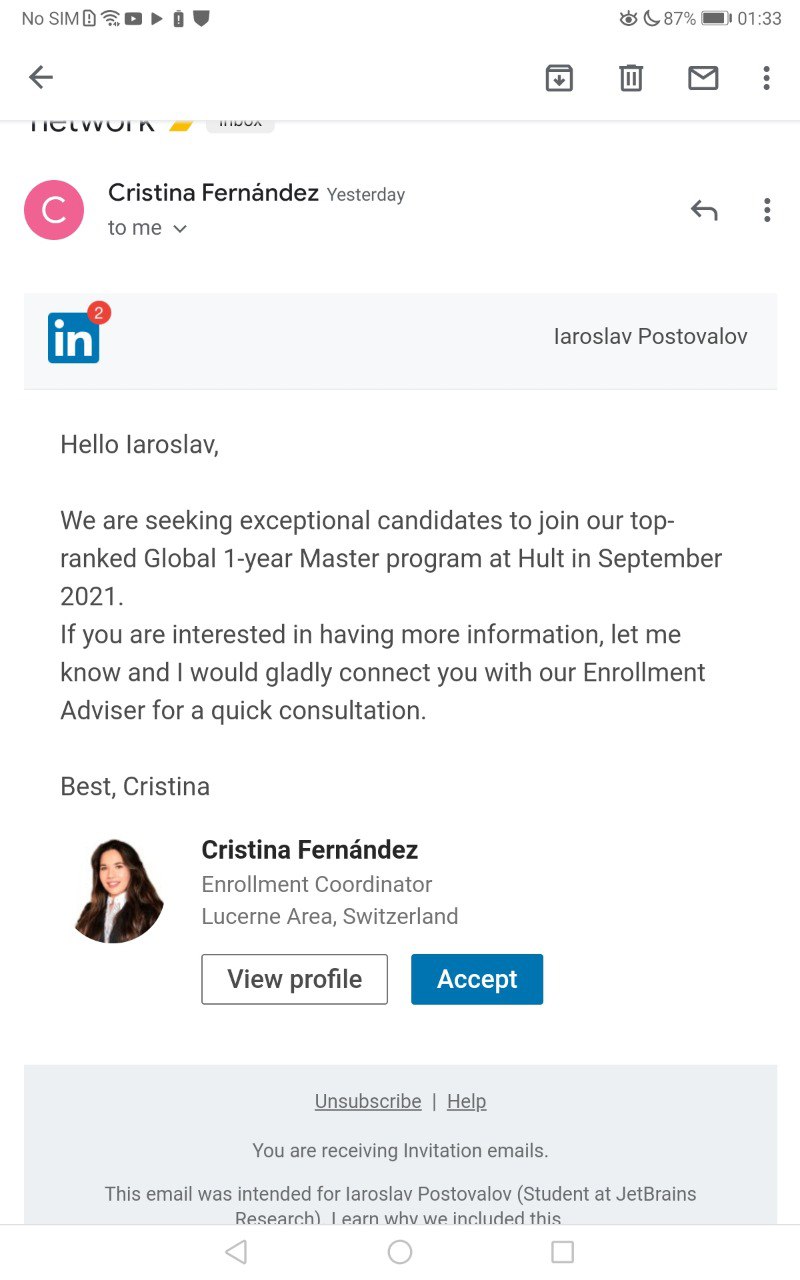The height and width of the screenshot is (1280, 800).
Task: Open the top toolbar overflow menu
Action: (766, 77)
